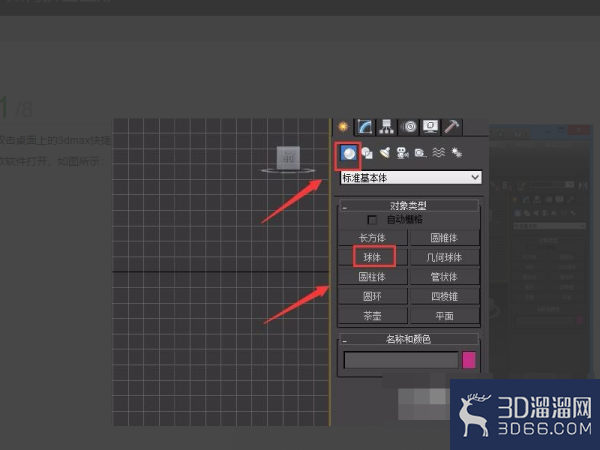This screenshot has width=600, height=450.
Task: Collapse the 名称和颜色 rollout
Action: pyautogui.click(x=408, y=339)
